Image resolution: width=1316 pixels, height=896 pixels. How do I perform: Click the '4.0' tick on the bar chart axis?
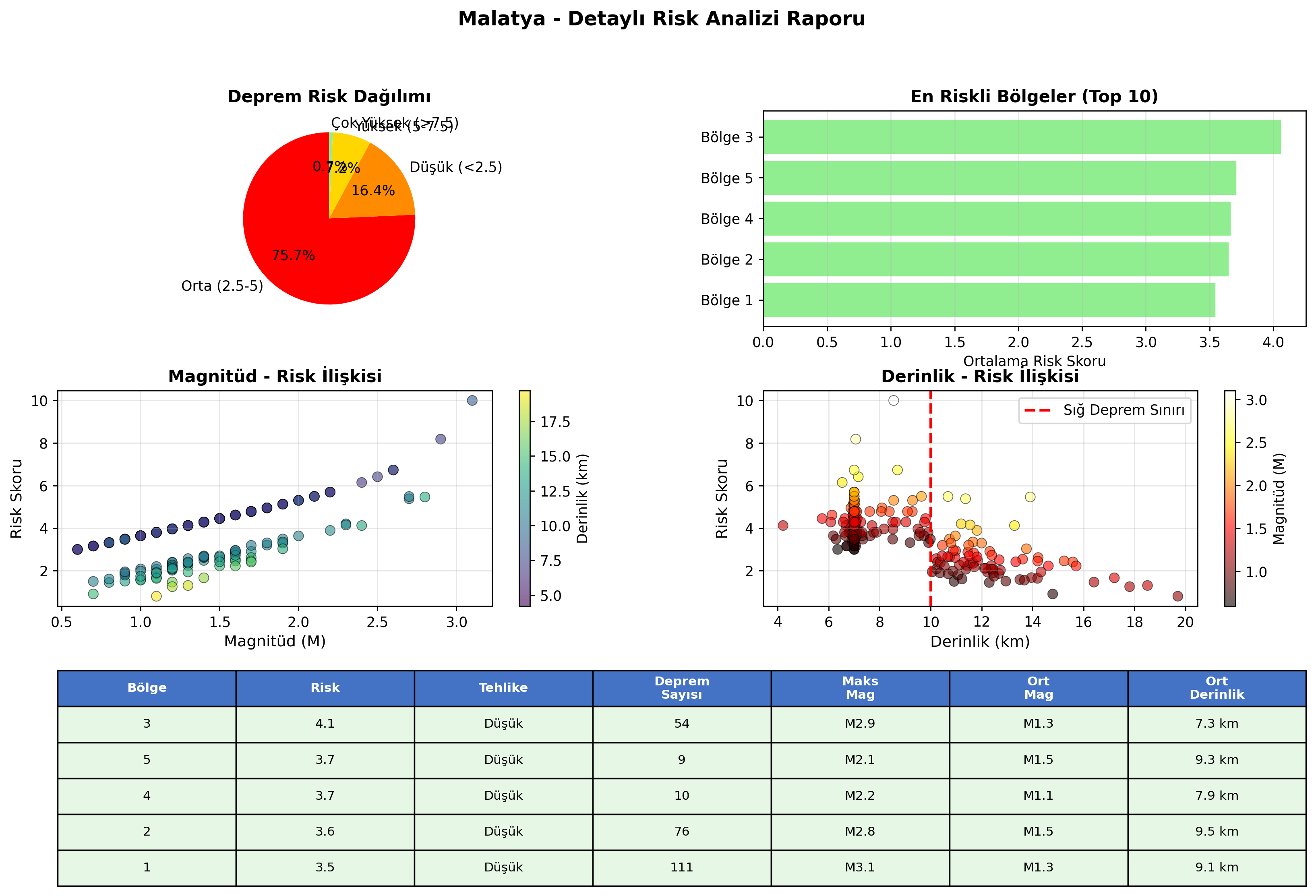point(1274,342)
